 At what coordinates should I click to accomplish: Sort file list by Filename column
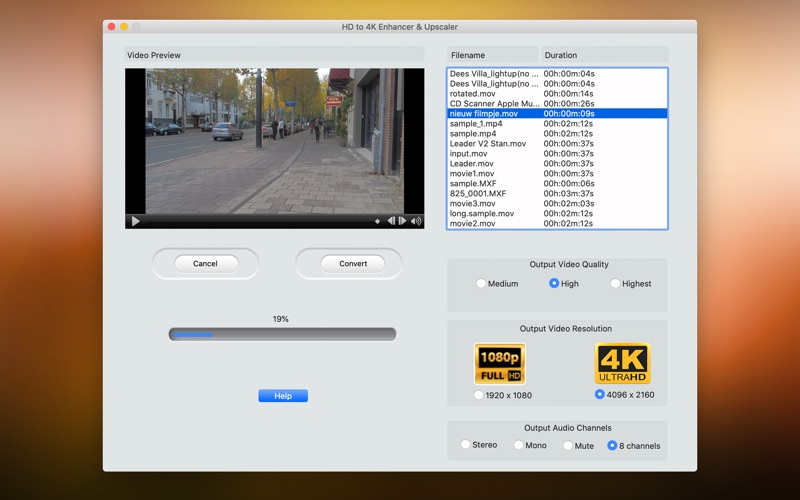(x=492, y=55)
